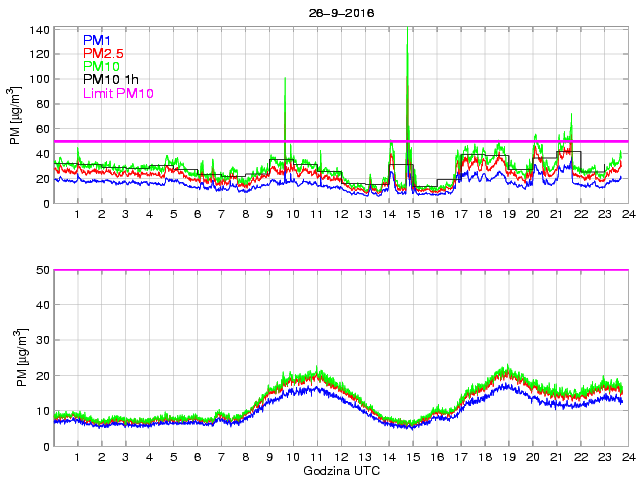Select the green PM10 legend label
The width and height of the screenshot is (640, 480).
coord(101,66)
